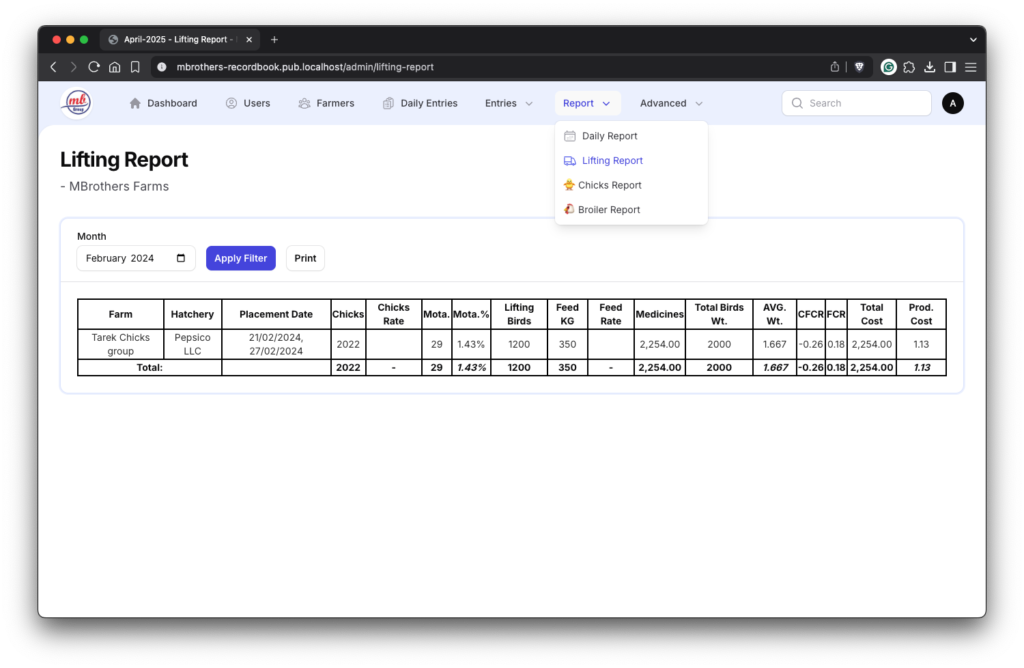Go back in browser history
The height and width of the screenshot is (668, 1024).
(54, 67)
